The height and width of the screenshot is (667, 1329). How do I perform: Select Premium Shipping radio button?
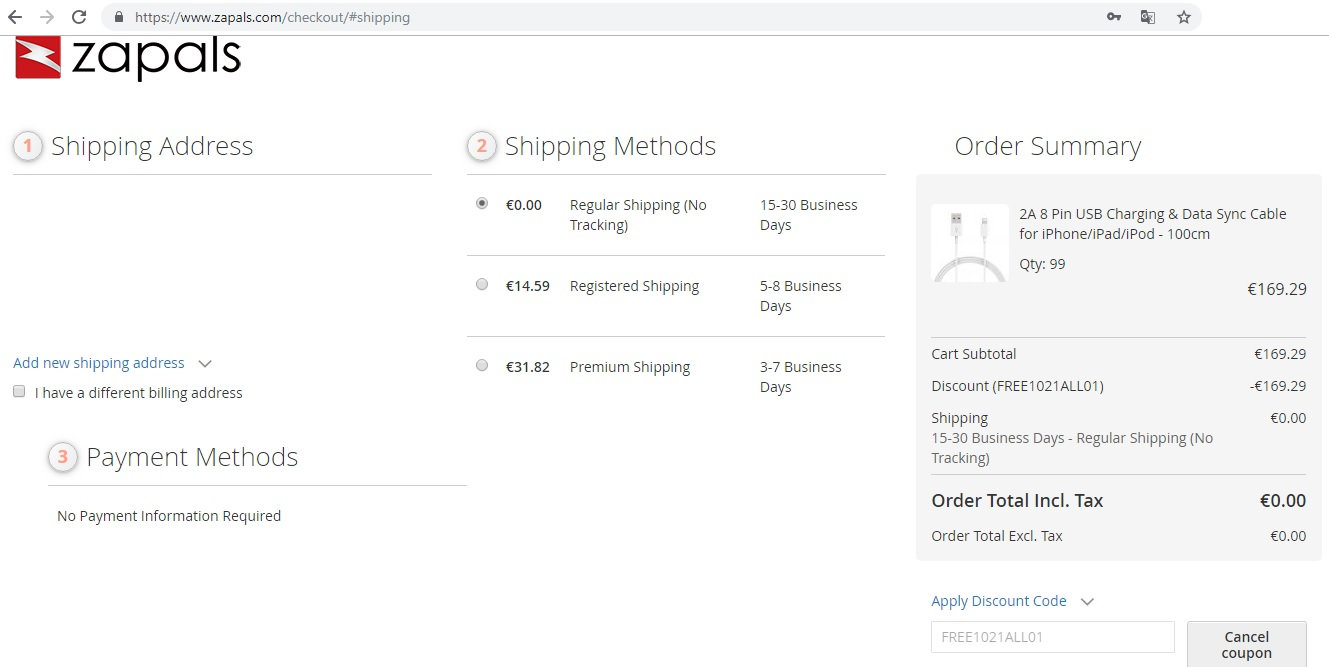point(482,366)
